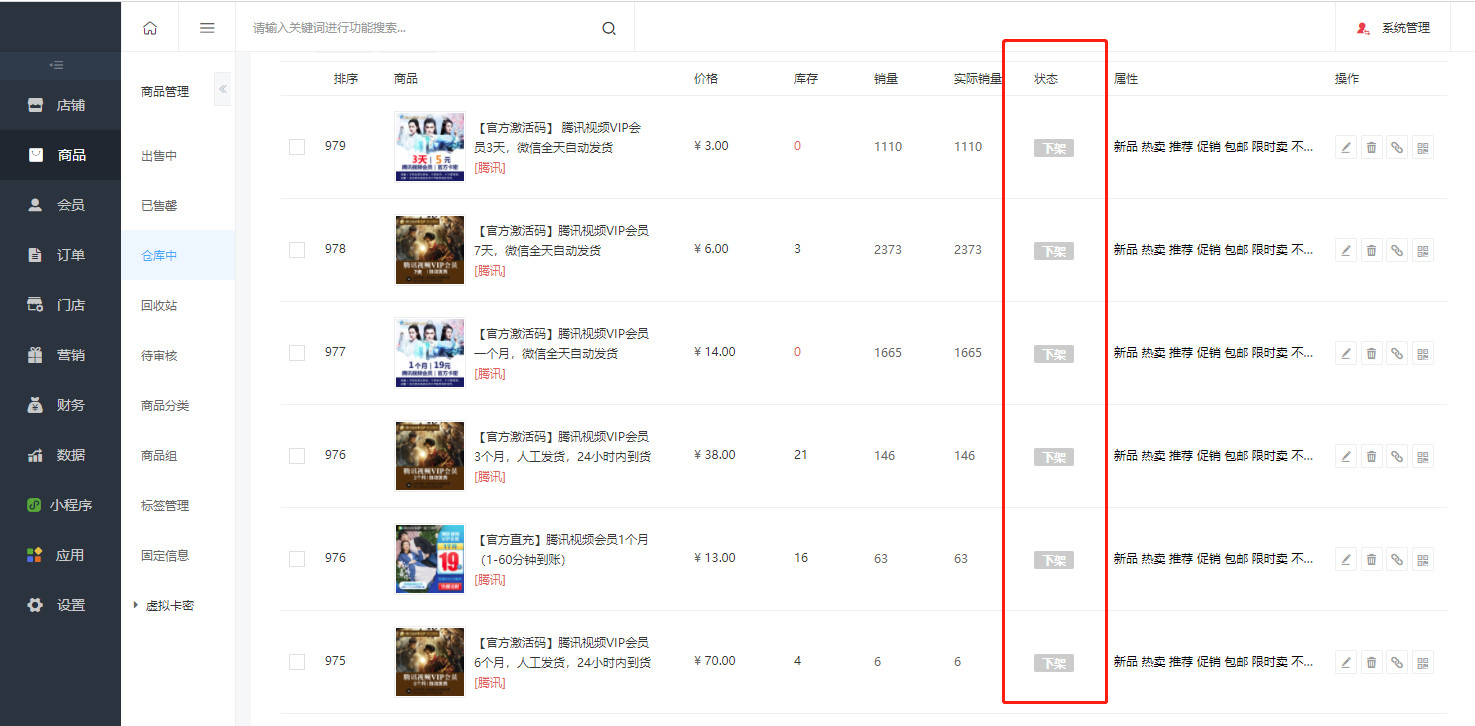
Task: Expand the 虚拟卡密 tree item
Action: (x=136, y=605)
